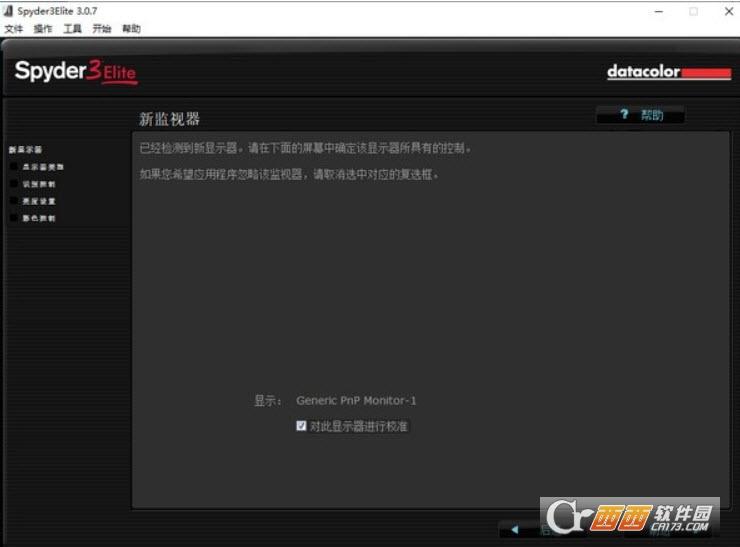Close the Spyder3Elite window
Viewport: 740px width, 547px height.
pos(729,11)
